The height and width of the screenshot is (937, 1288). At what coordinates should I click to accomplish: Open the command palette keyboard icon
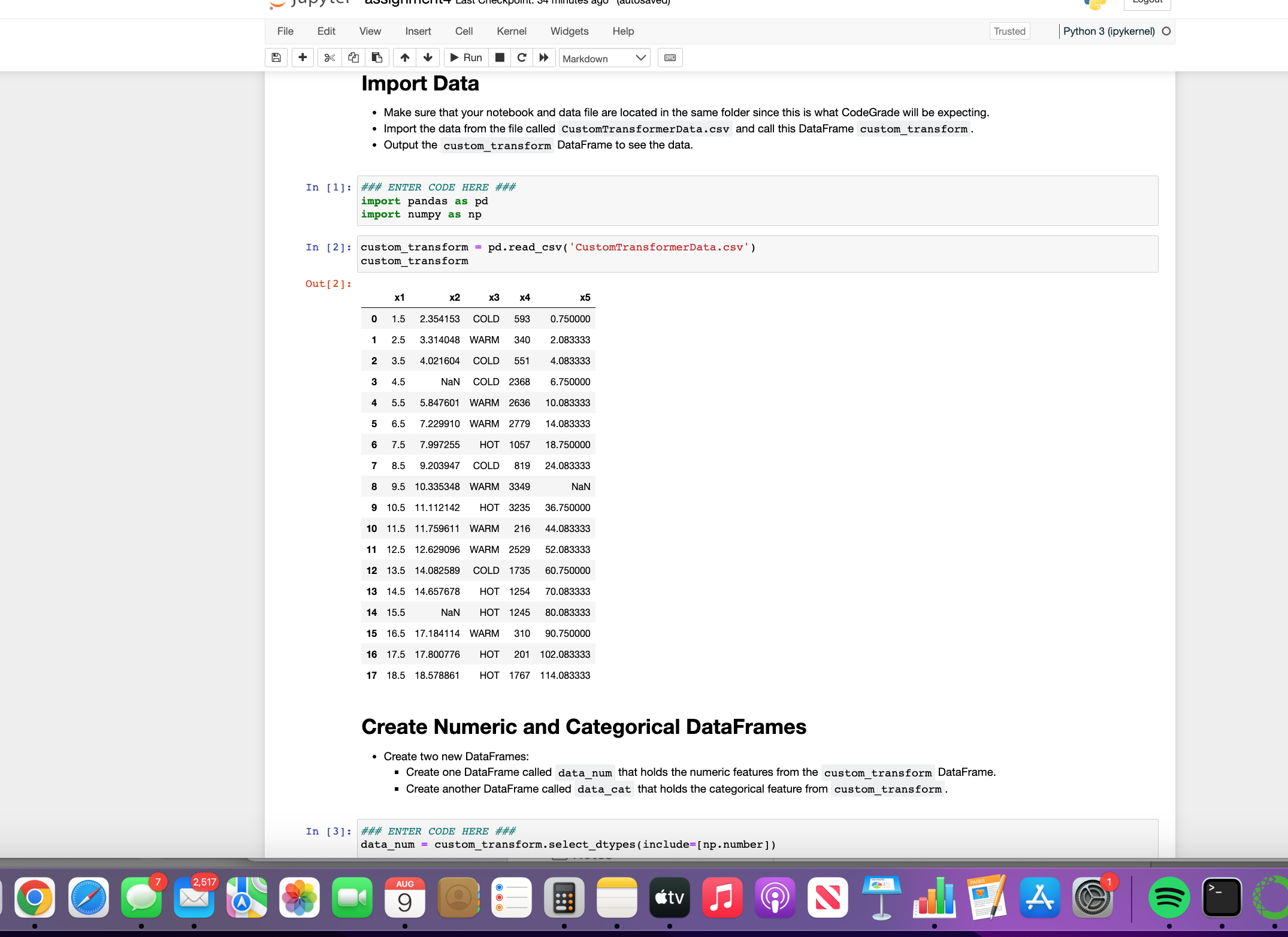point(670,58)
